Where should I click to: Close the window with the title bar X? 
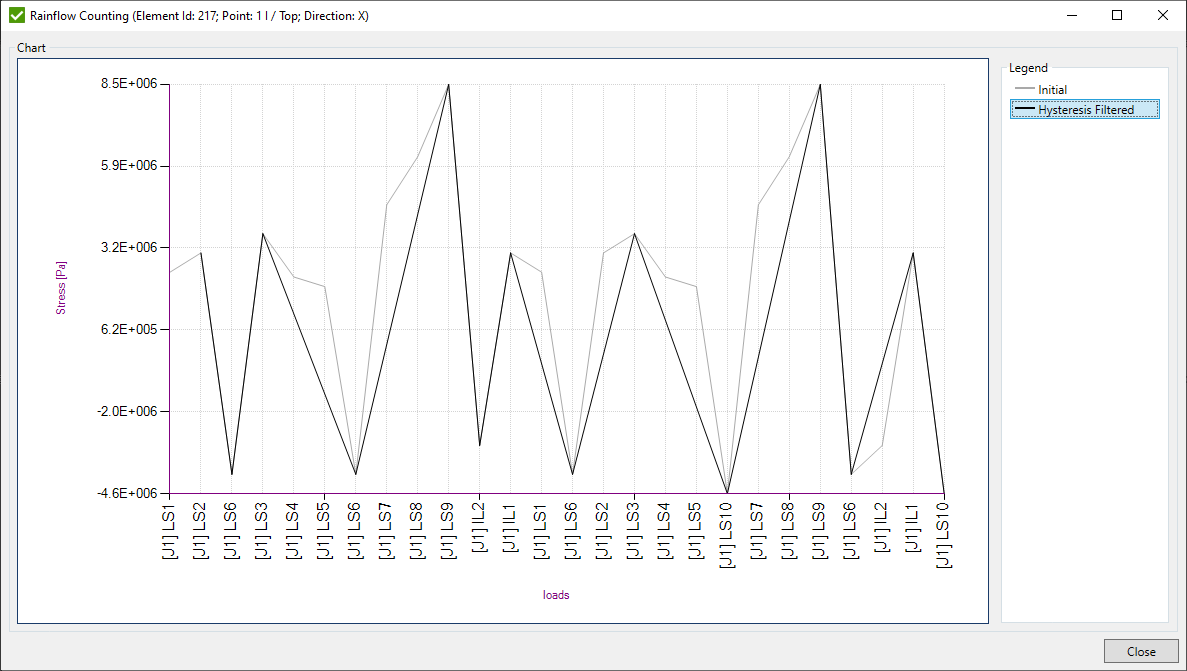pyautogui.click(x=1163, y=15)
